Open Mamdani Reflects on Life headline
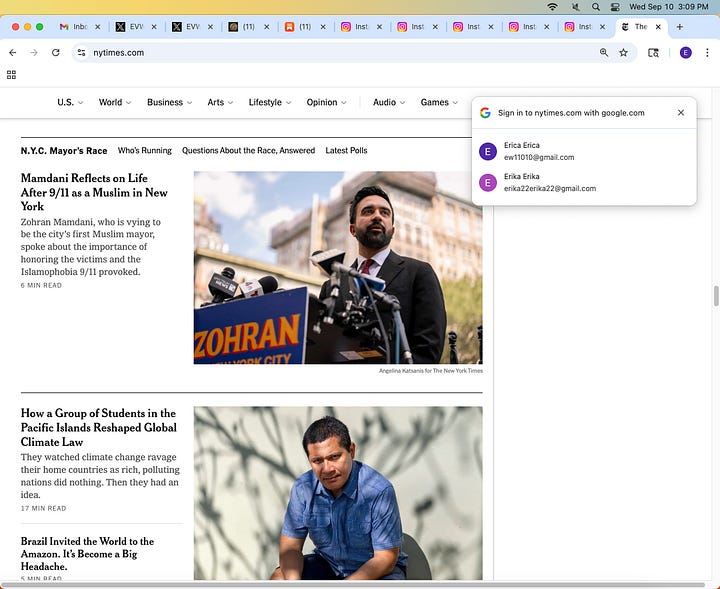This screenshot has height=589, width=720. 94,192
